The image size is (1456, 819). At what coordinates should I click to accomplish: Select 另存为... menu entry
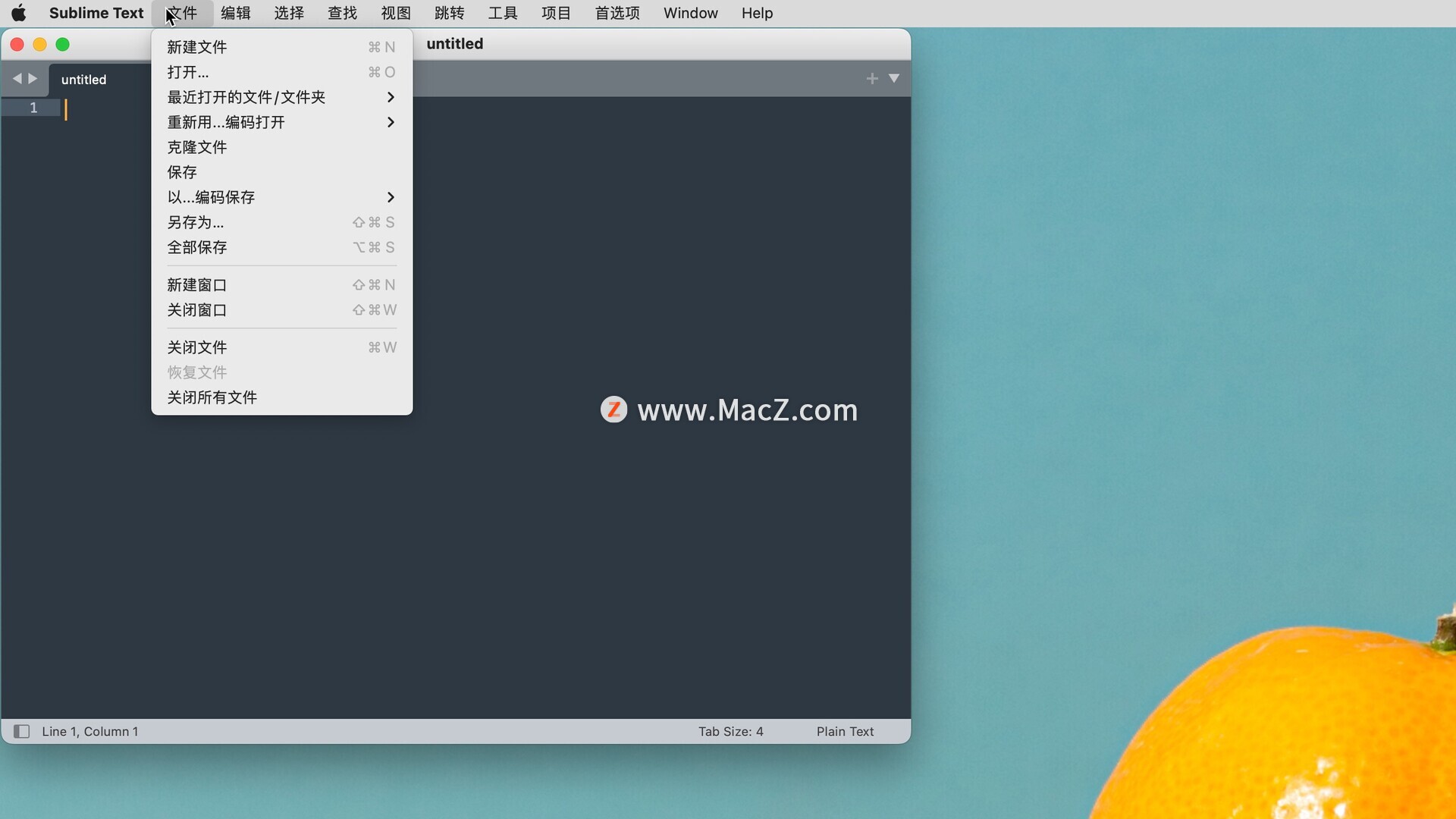(x=196, y=222)
